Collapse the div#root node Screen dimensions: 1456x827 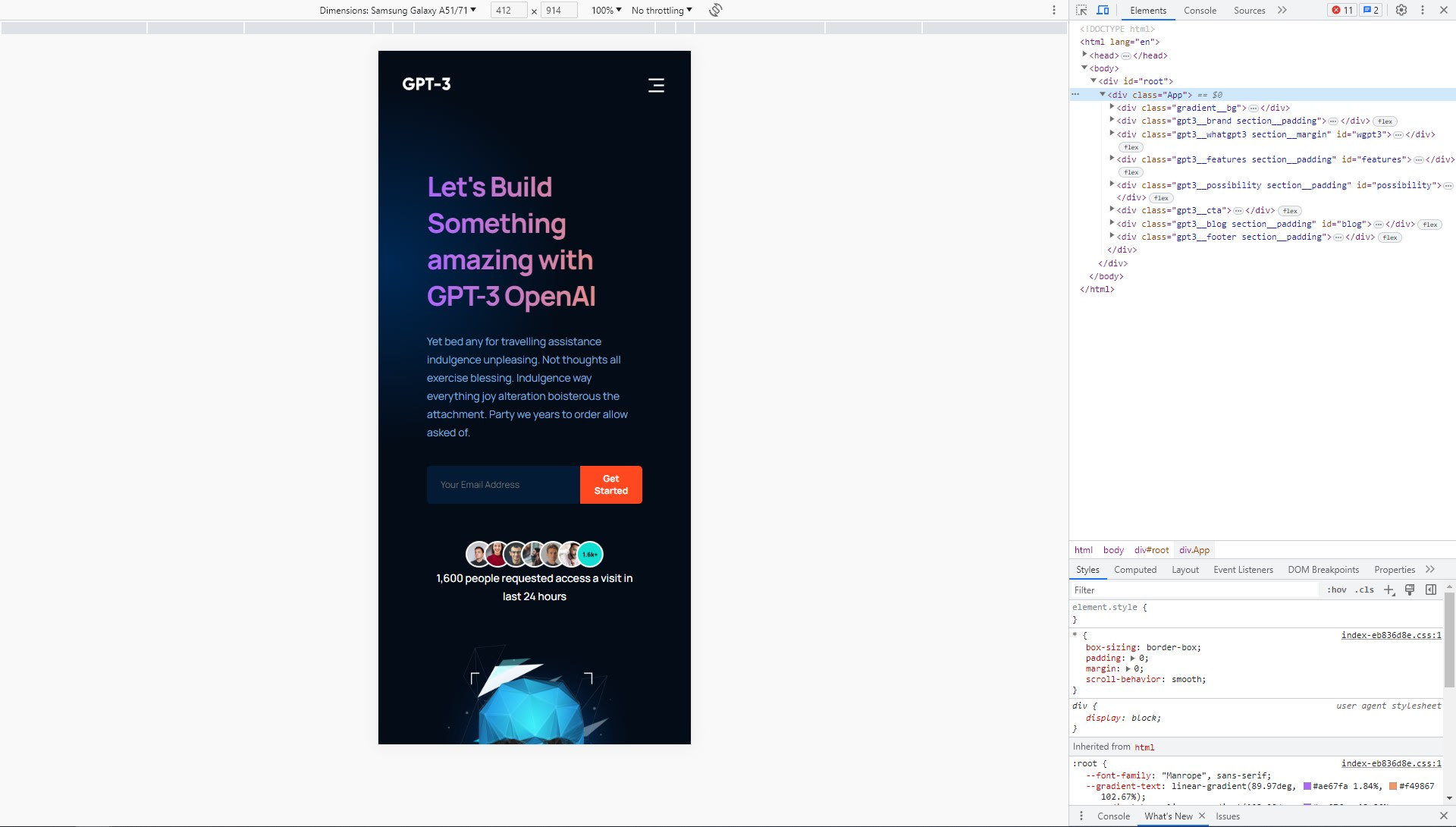(1094, 80)
